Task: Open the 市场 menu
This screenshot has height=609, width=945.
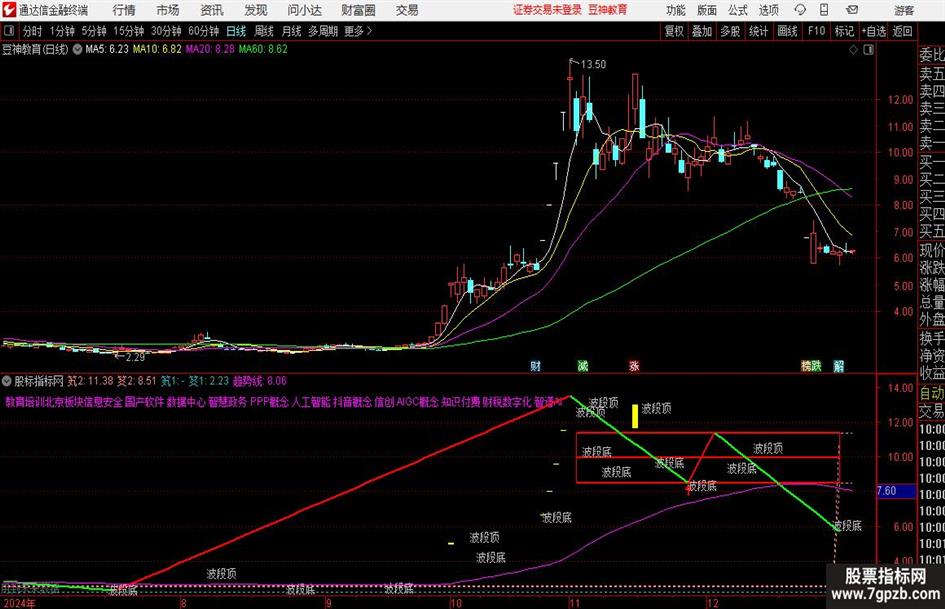Action: pyautogui.click(x=168, y=10)
